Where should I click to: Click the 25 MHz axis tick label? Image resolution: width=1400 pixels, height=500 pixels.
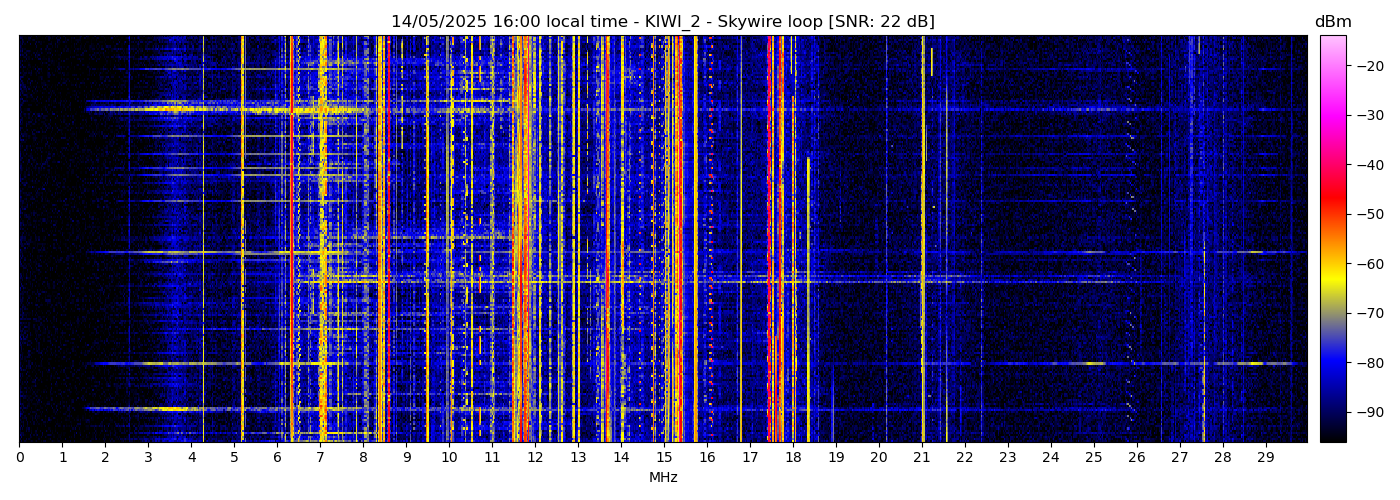pos(1094,457)
